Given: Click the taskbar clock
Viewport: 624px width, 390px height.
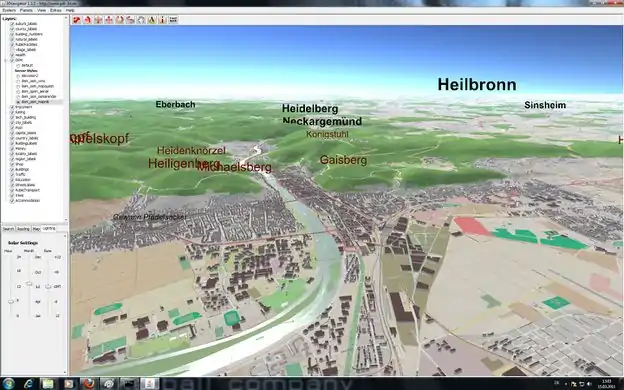Looking at the screenshot, I should (606, 384).
